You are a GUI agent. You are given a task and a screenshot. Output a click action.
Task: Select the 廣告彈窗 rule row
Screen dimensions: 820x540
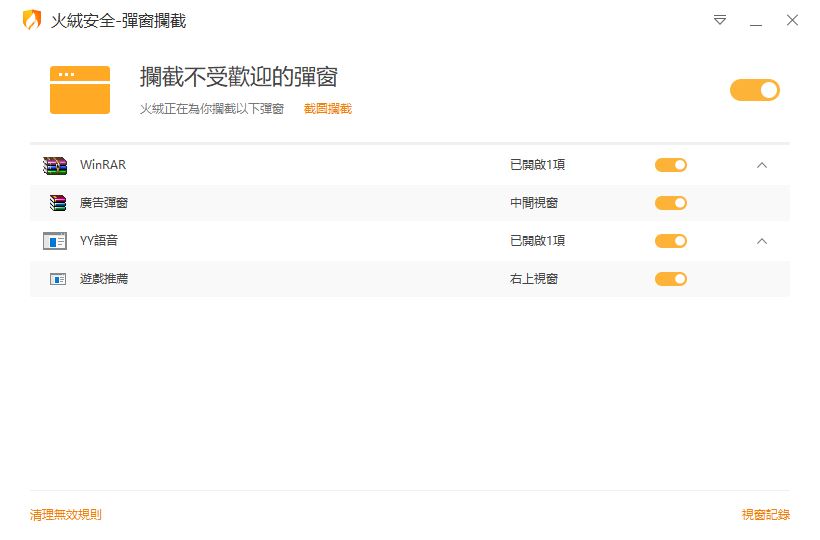click(300, 203)
